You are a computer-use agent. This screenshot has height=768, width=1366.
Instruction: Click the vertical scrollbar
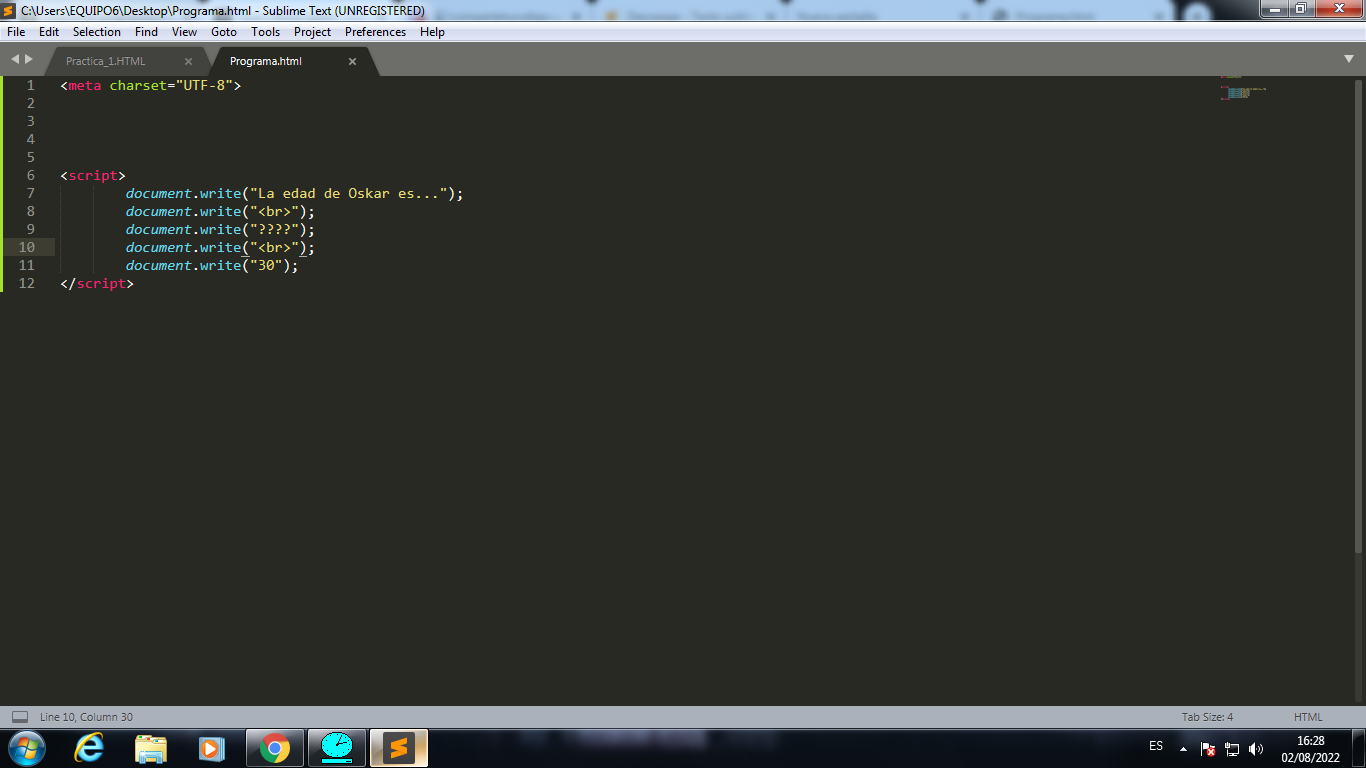[x=1359, y=315]
